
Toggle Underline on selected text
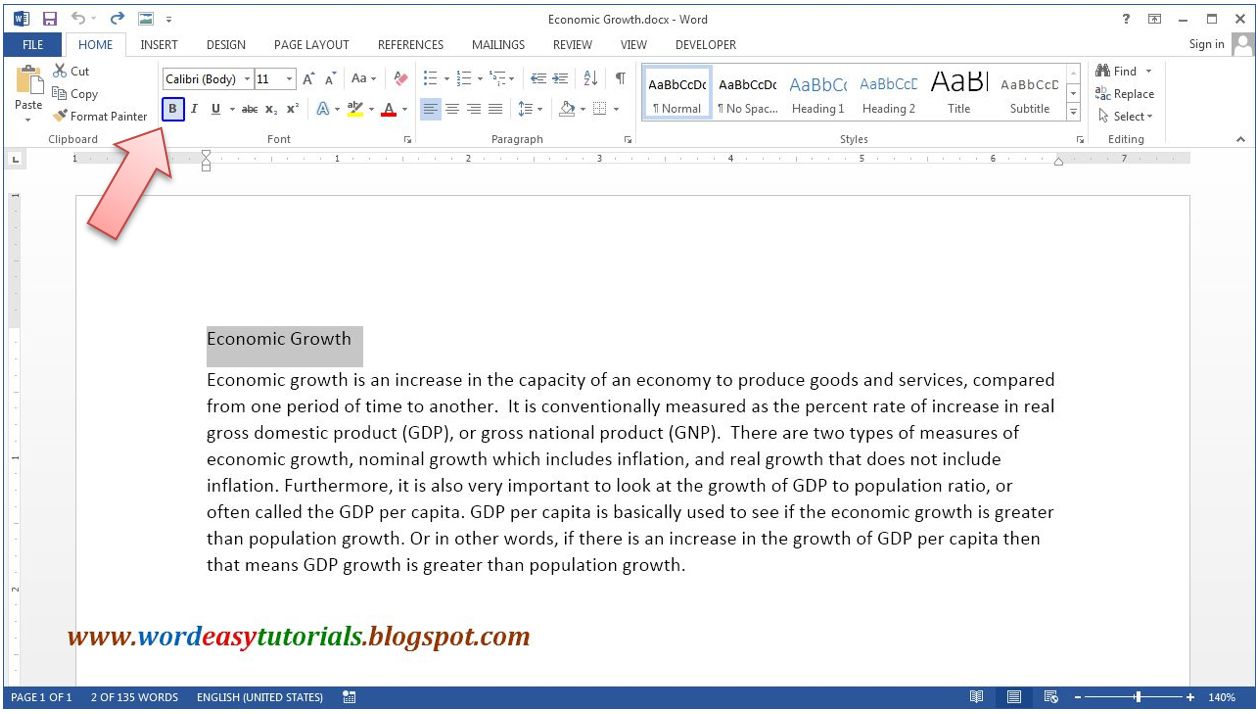tap(216, 109)
